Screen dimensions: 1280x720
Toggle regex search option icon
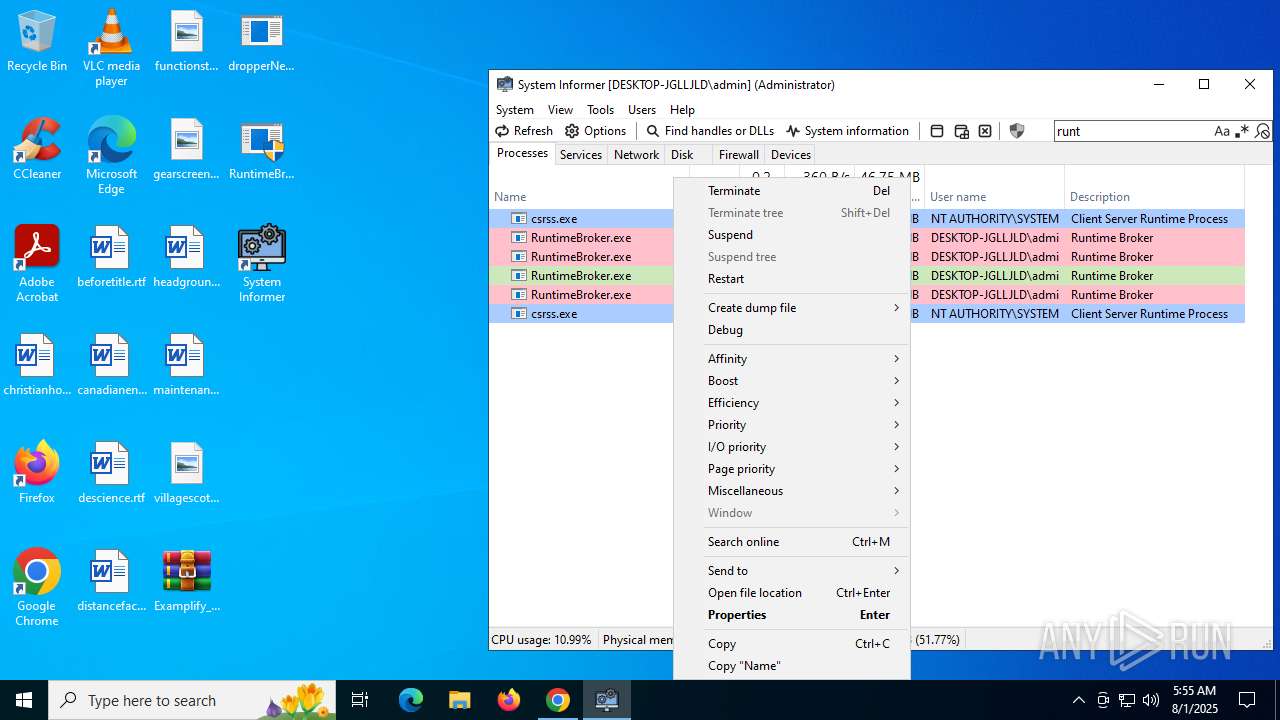[1242, 131]
